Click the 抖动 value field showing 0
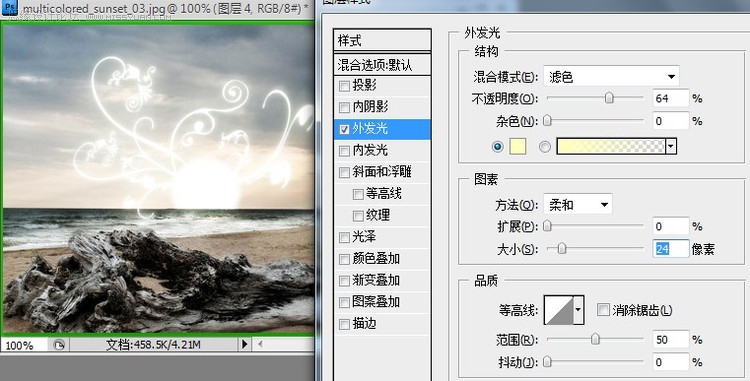Viewport: 750px width, 381px height. tap(671, 362)
